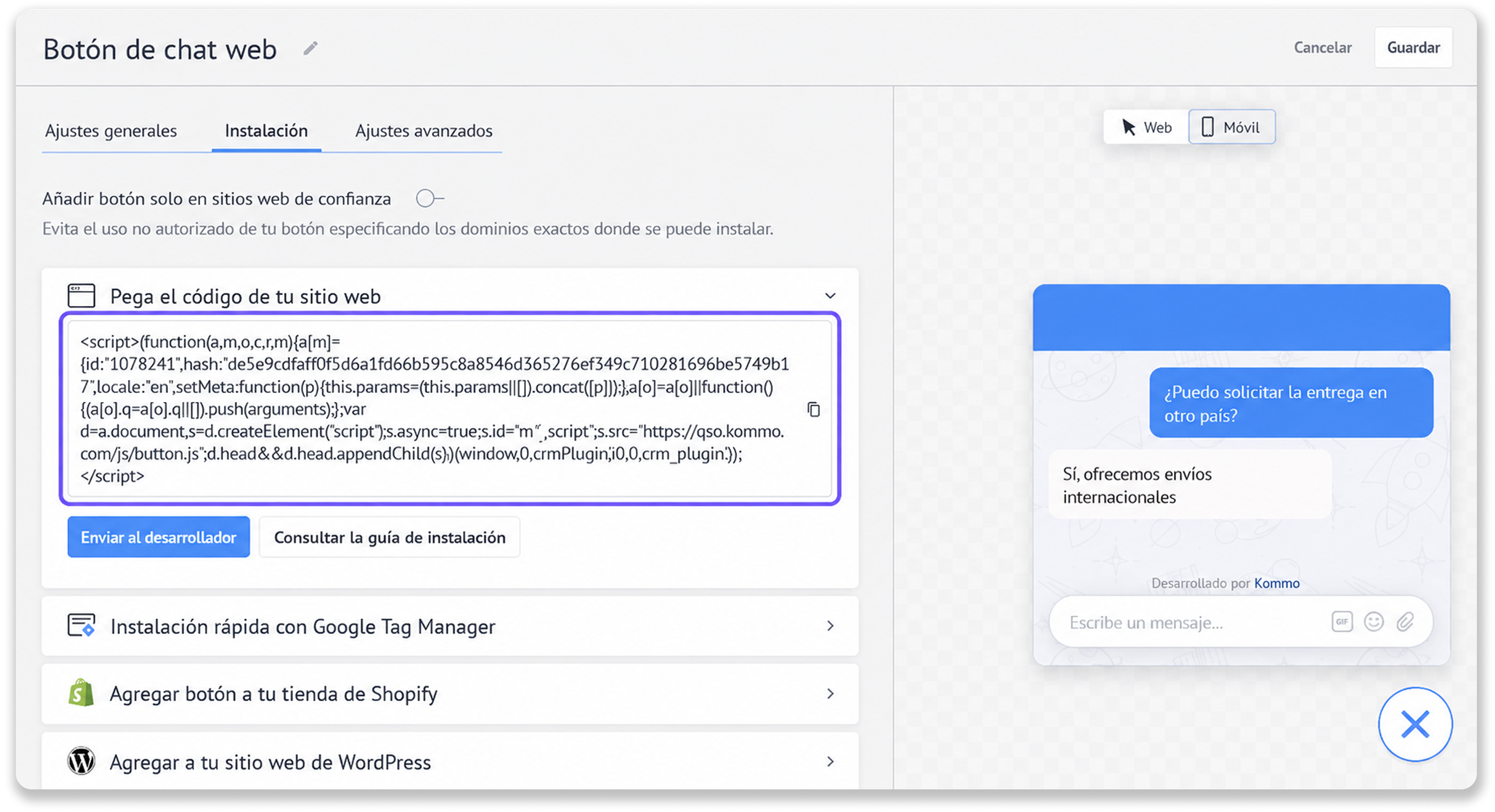
Task: Collapse the 'Pega el código de tu sitio web' section
Action: (x=831, y=296)
